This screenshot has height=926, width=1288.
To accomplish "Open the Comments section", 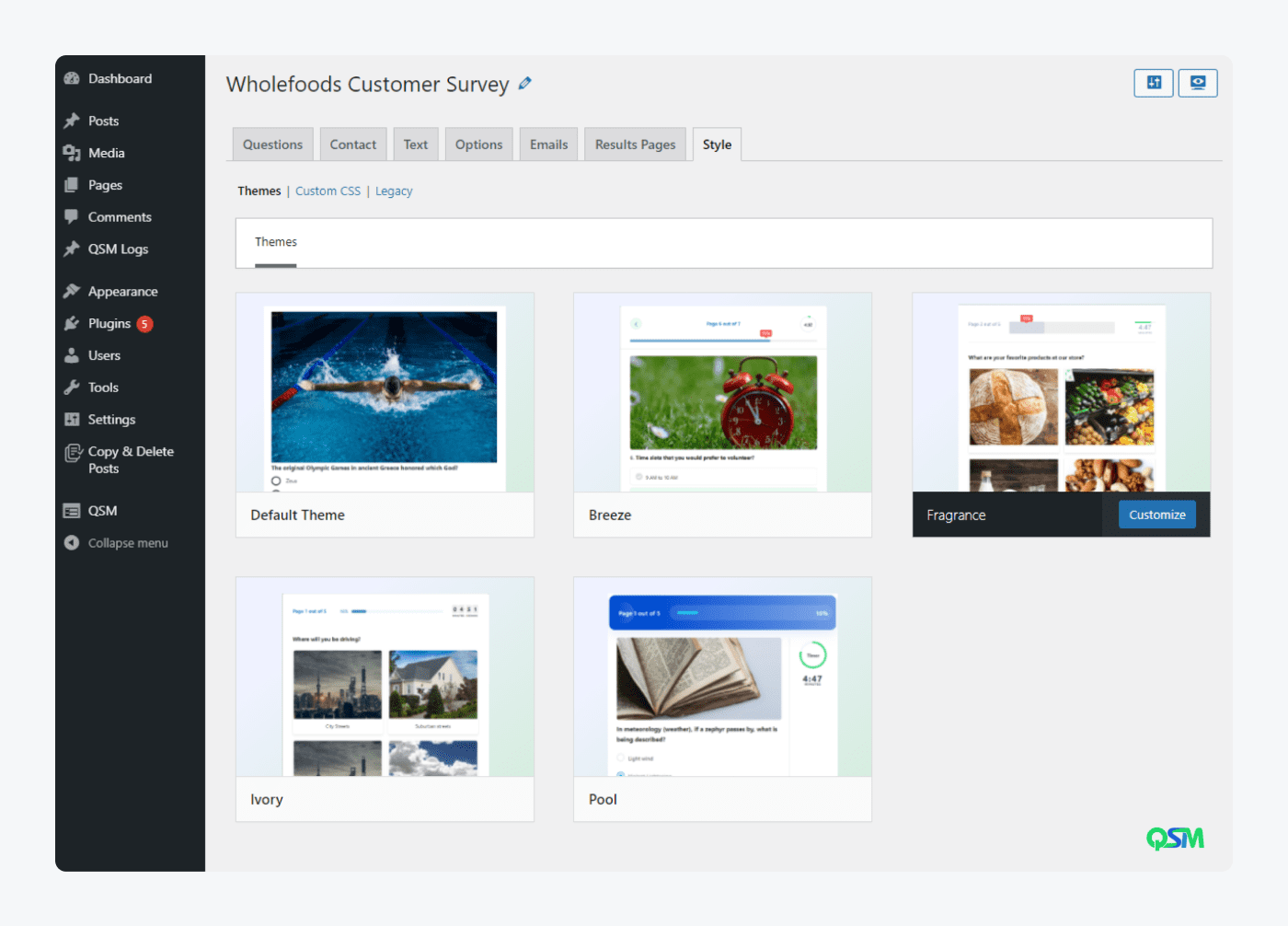I will click(x=120, y=216).
